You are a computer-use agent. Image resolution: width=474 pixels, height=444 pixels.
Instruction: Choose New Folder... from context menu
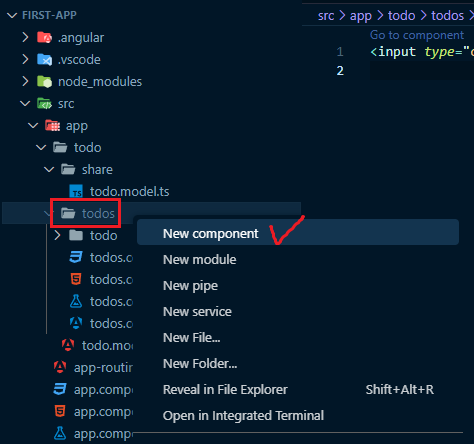pyautogui.click(x=298, y=363)
